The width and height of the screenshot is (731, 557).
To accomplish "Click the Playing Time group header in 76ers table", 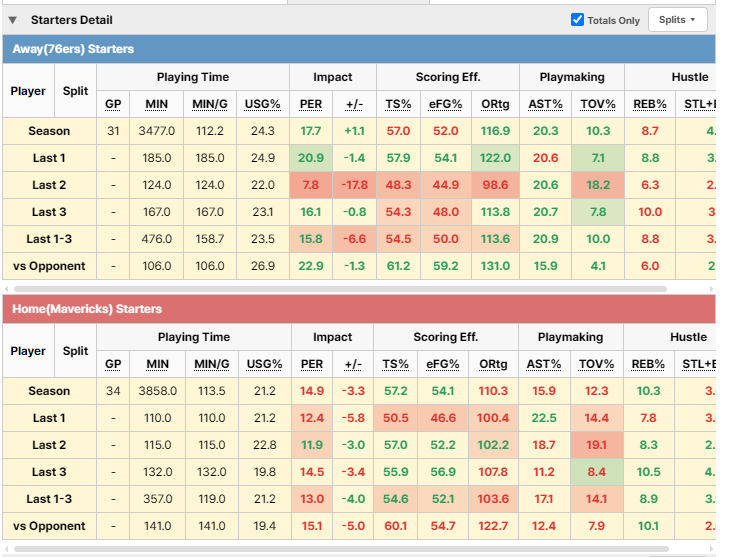I will (193, 77).
